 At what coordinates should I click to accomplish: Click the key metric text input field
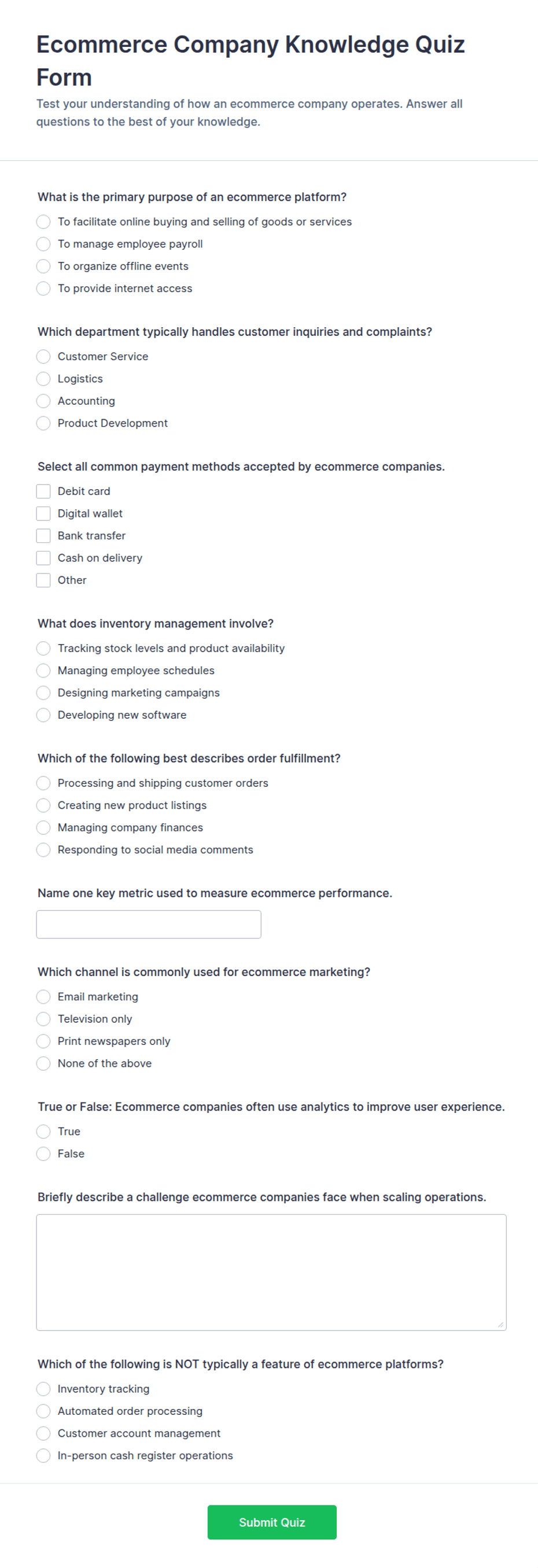click(149, 924)
